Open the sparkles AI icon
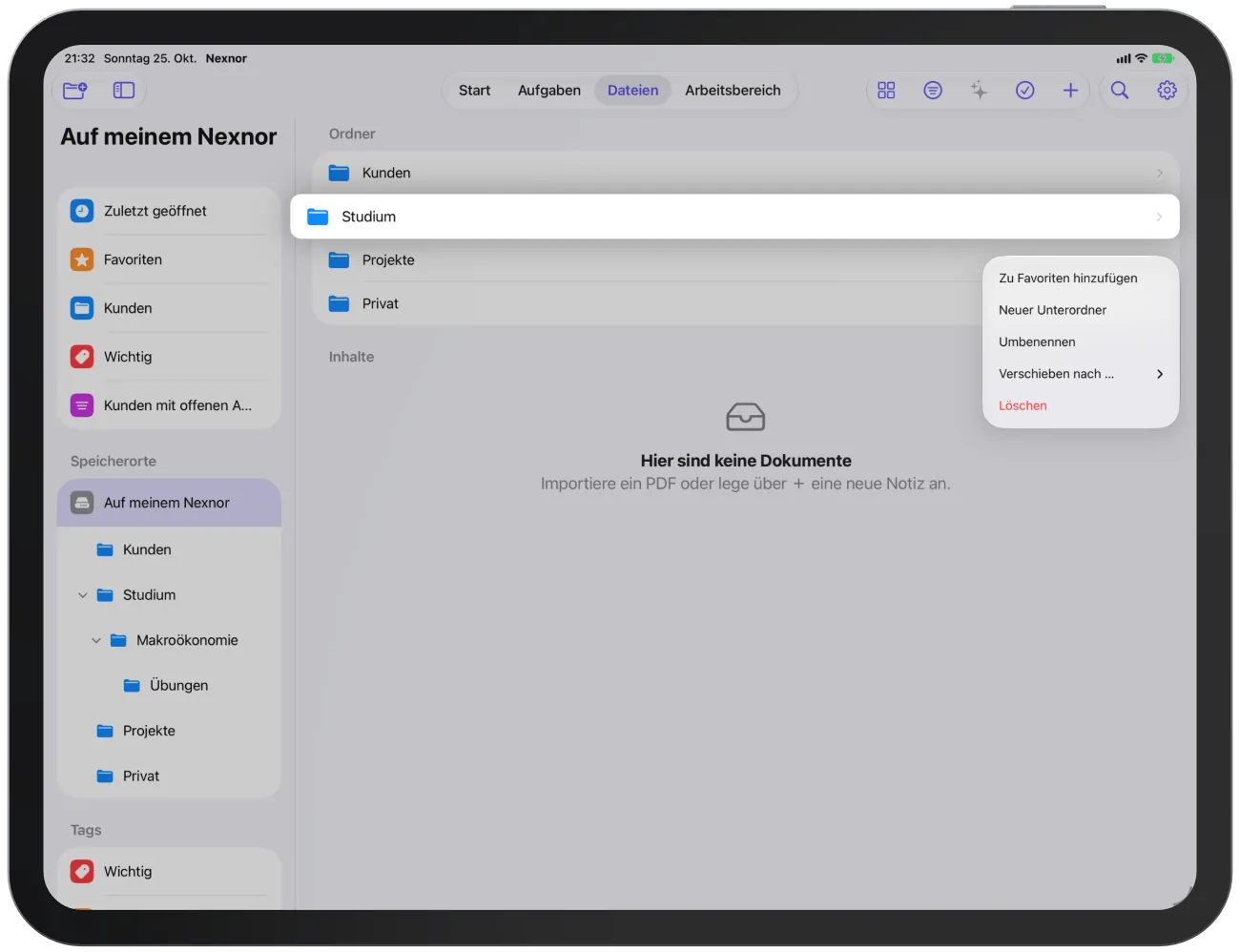The image size is (1240, 952). [979, 91]
